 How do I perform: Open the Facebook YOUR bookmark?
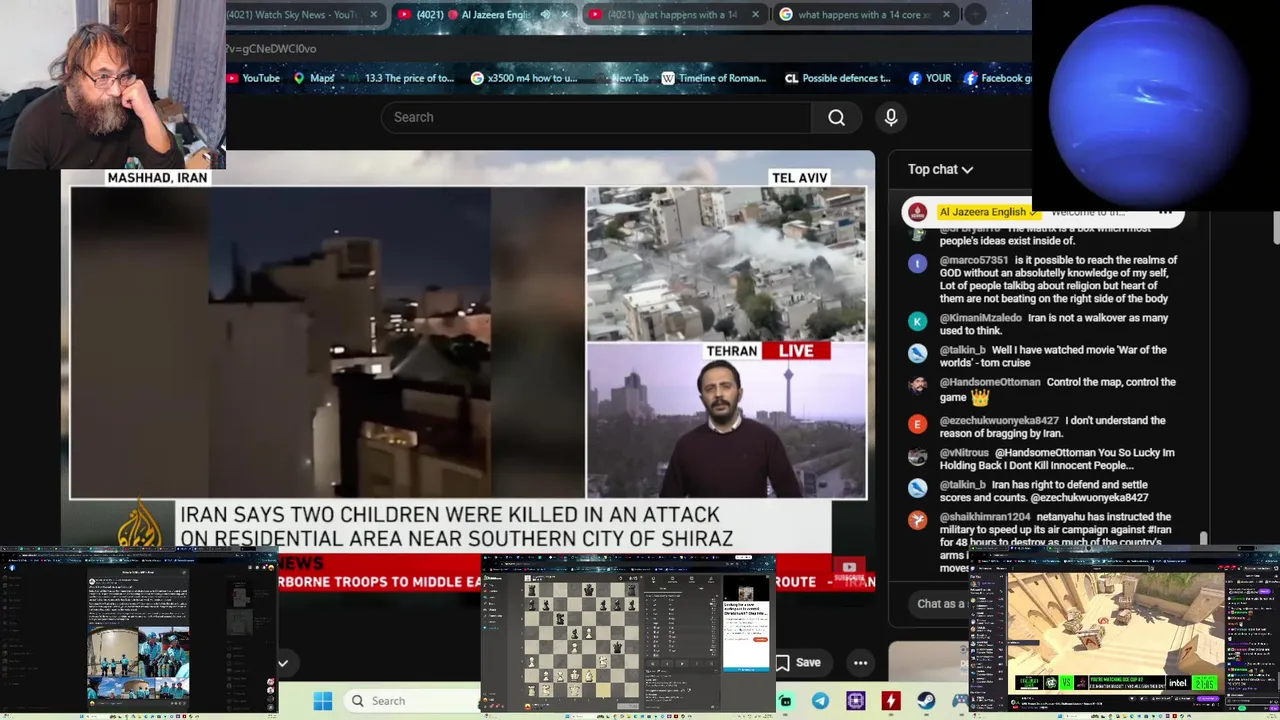point(930,78)
